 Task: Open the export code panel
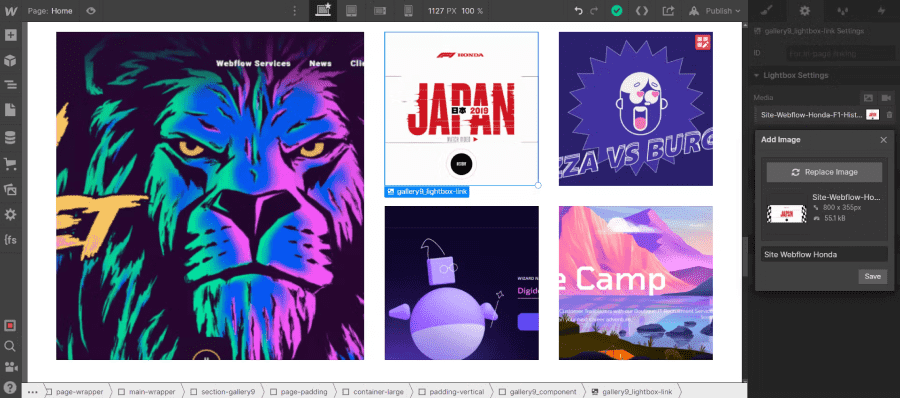tap(642, 10)
